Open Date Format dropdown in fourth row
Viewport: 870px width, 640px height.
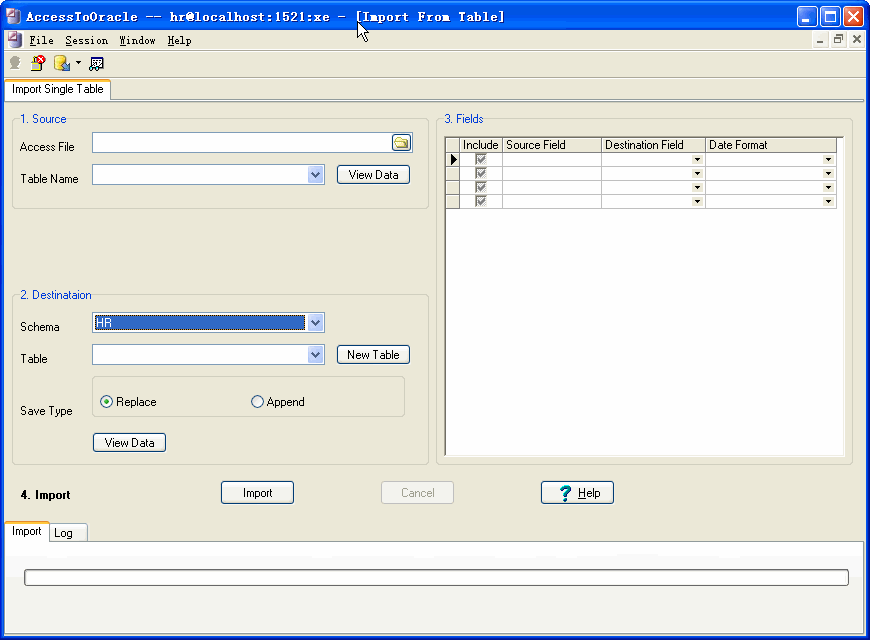[828, 201]
